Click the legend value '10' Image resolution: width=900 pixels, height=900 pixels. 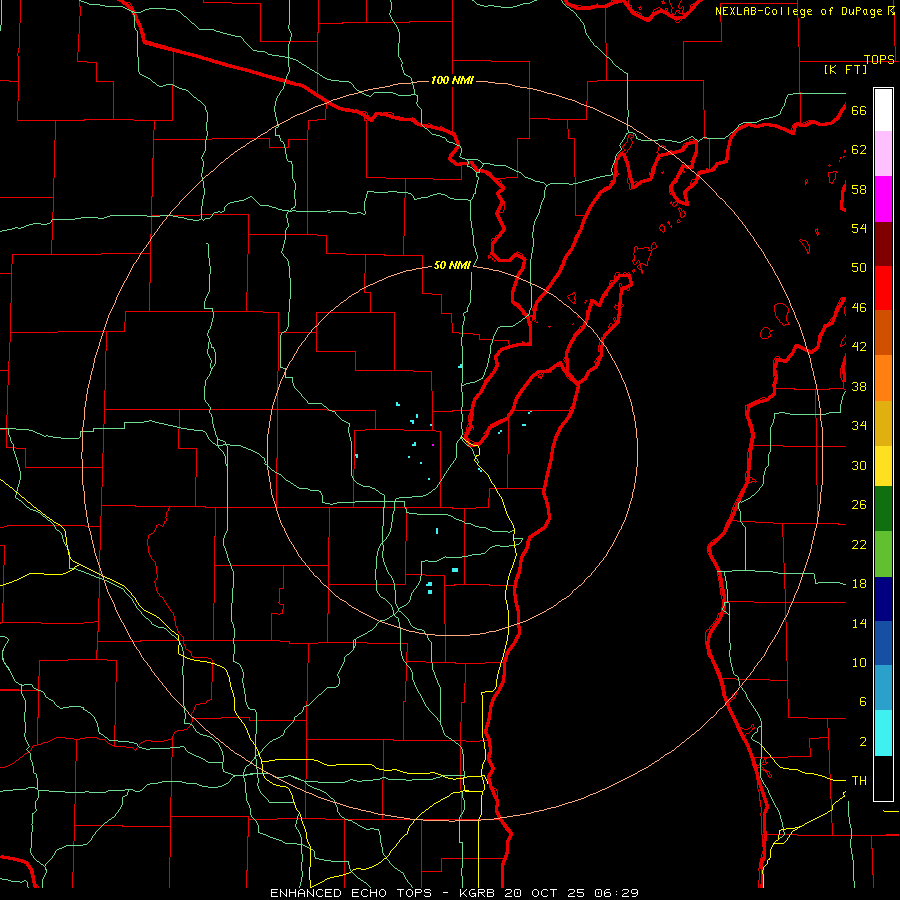(x=859, y=662)
